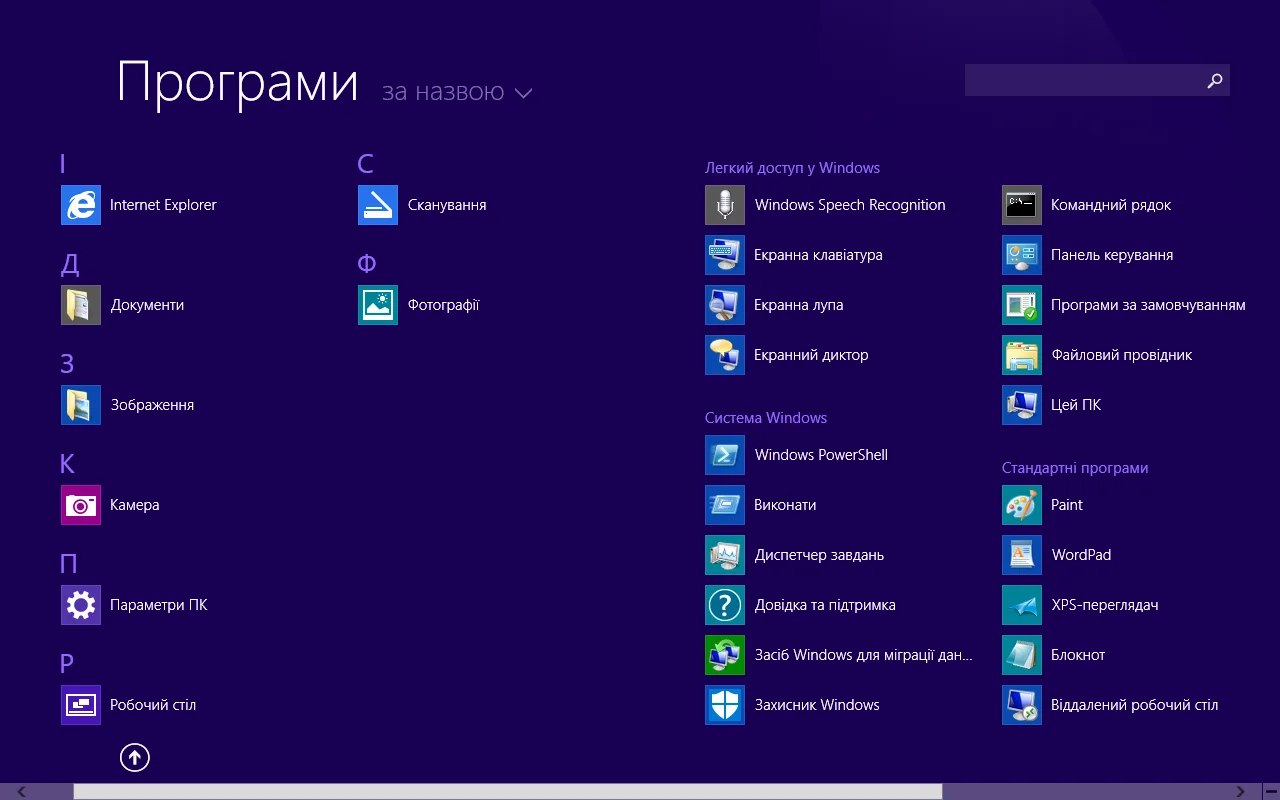The image size is (1280, 800).
Task: Expand the 'за назвою' sort dropdown
Action: point(457,93)
